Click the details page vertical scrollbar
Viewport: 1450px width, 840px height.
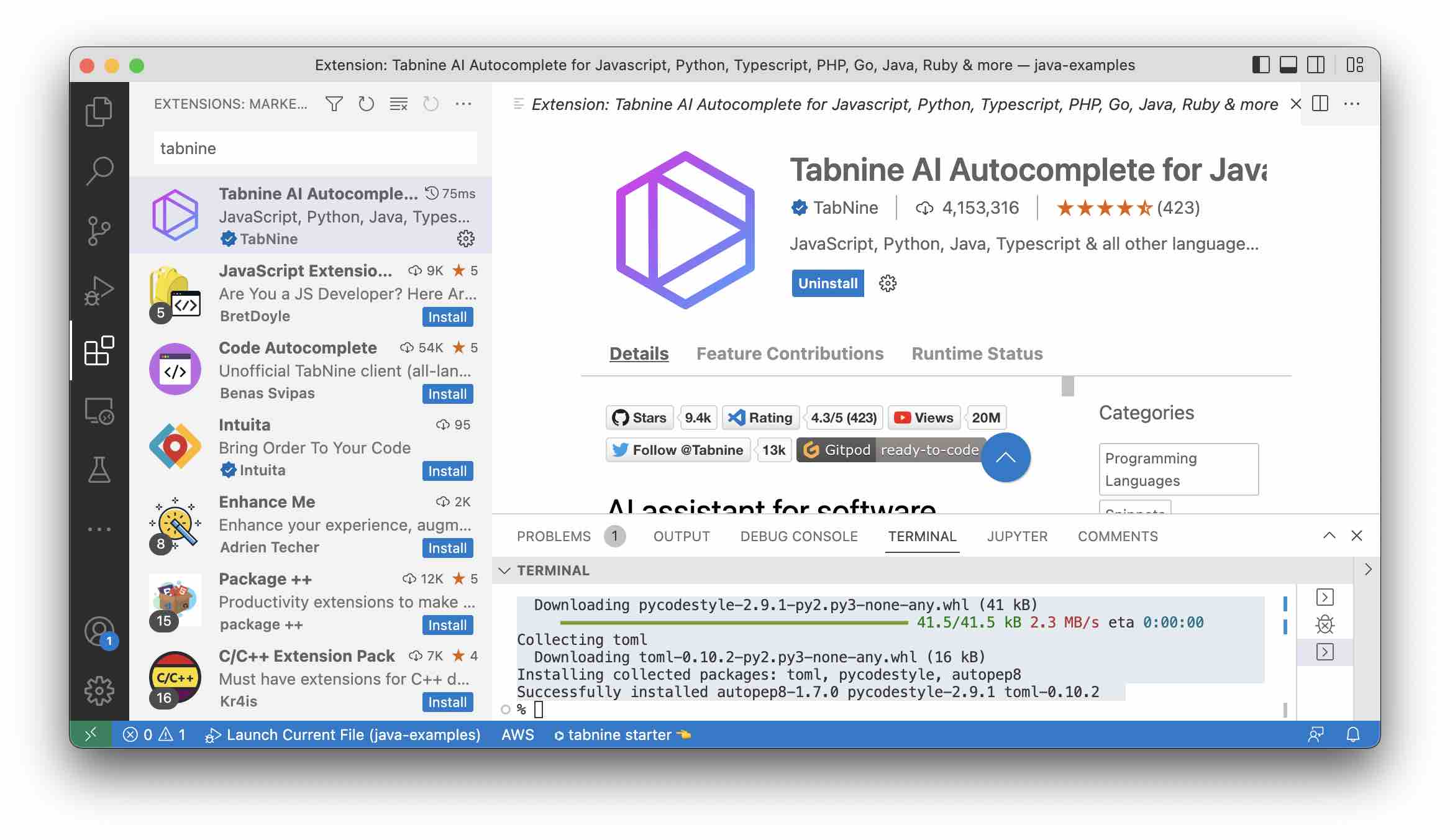1067,386
